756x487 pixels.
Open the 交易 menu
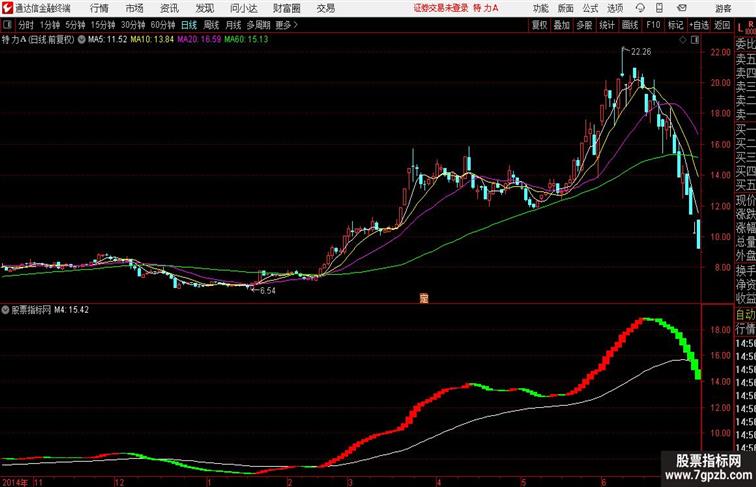click(326, 8)
